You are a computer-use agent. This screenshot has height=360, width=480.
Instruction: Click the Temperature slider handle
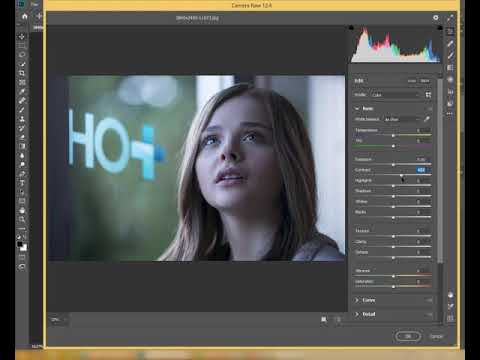393,135
